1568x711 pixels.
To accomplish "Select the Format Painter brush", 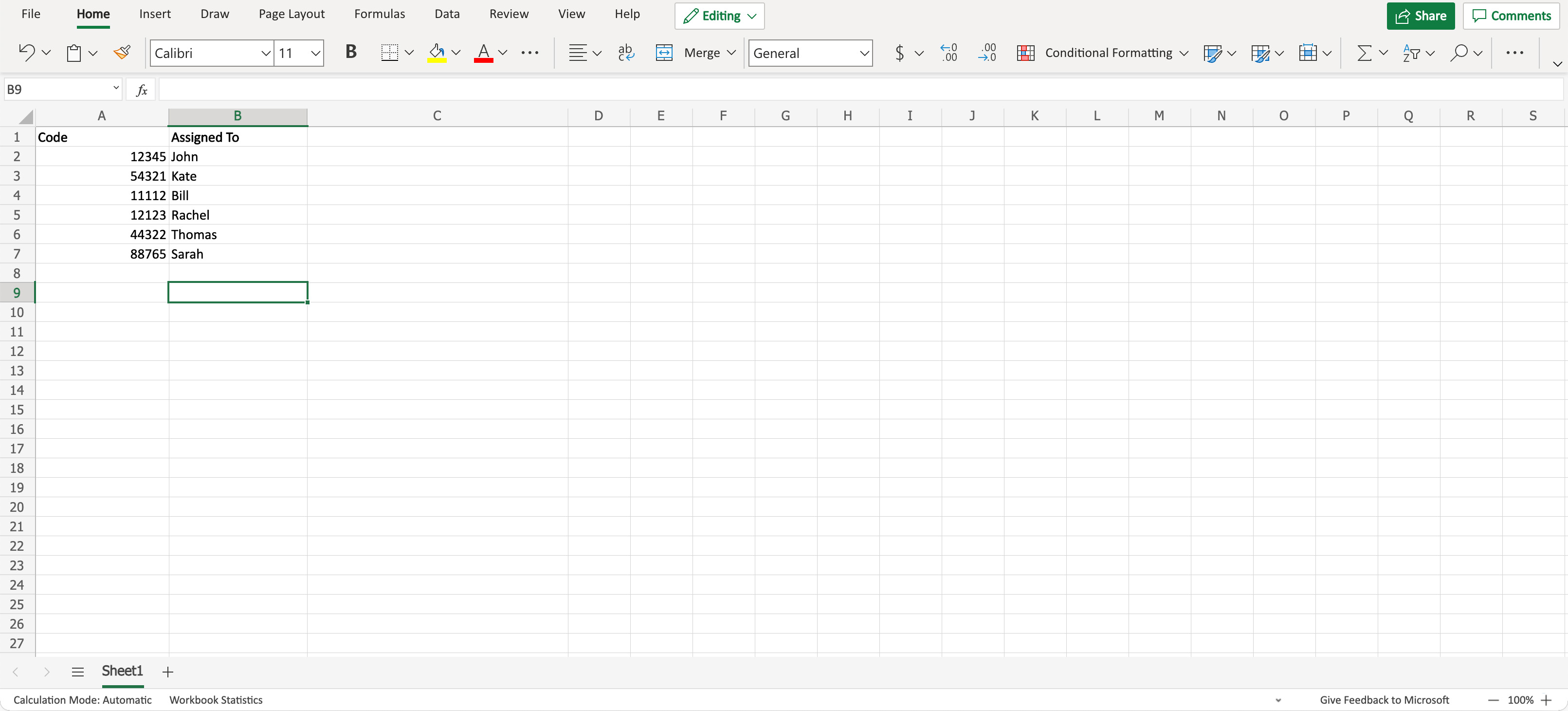I will coord(122,53).
